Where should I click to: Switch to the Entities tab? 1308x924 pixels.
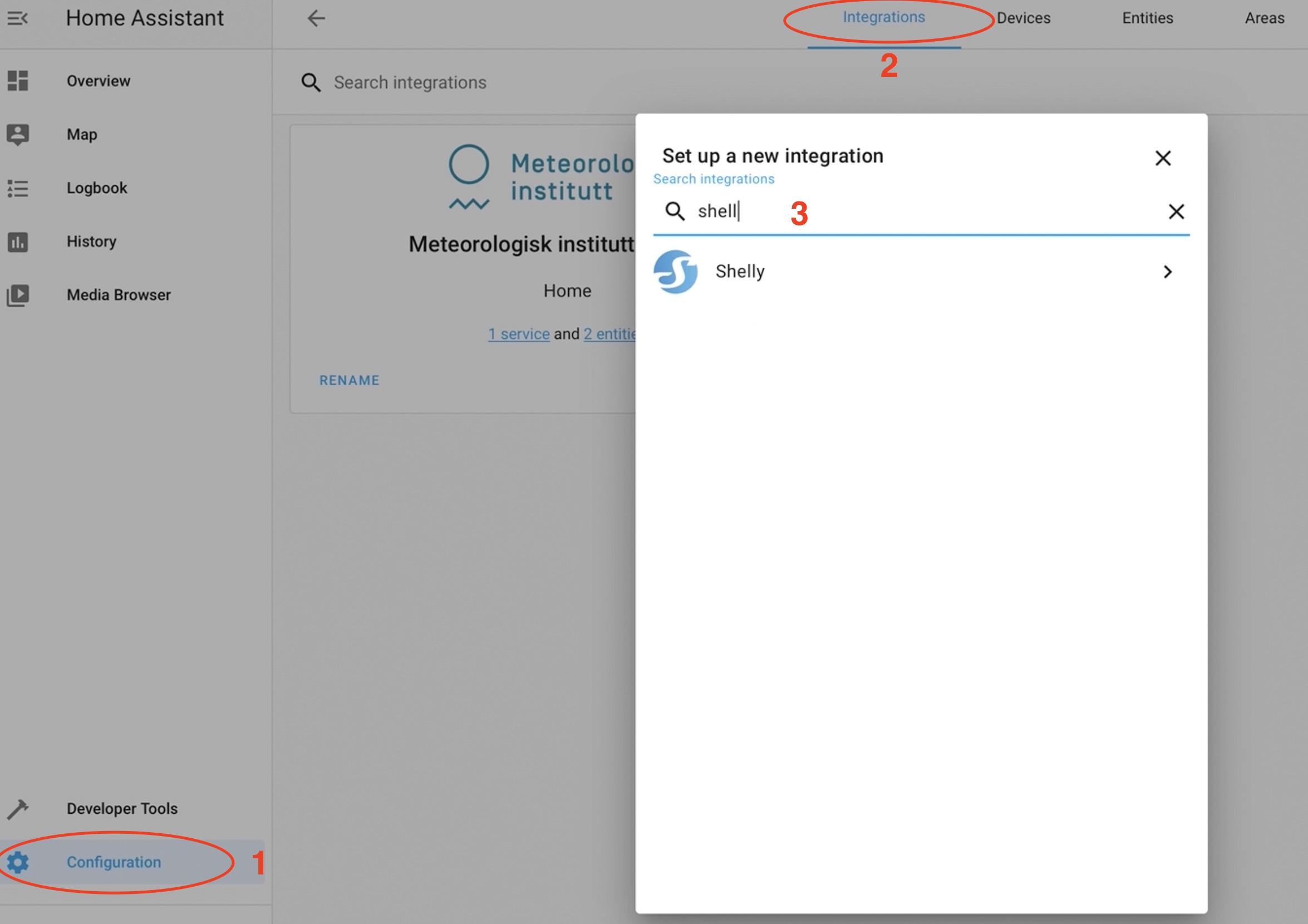[1147, 18]
